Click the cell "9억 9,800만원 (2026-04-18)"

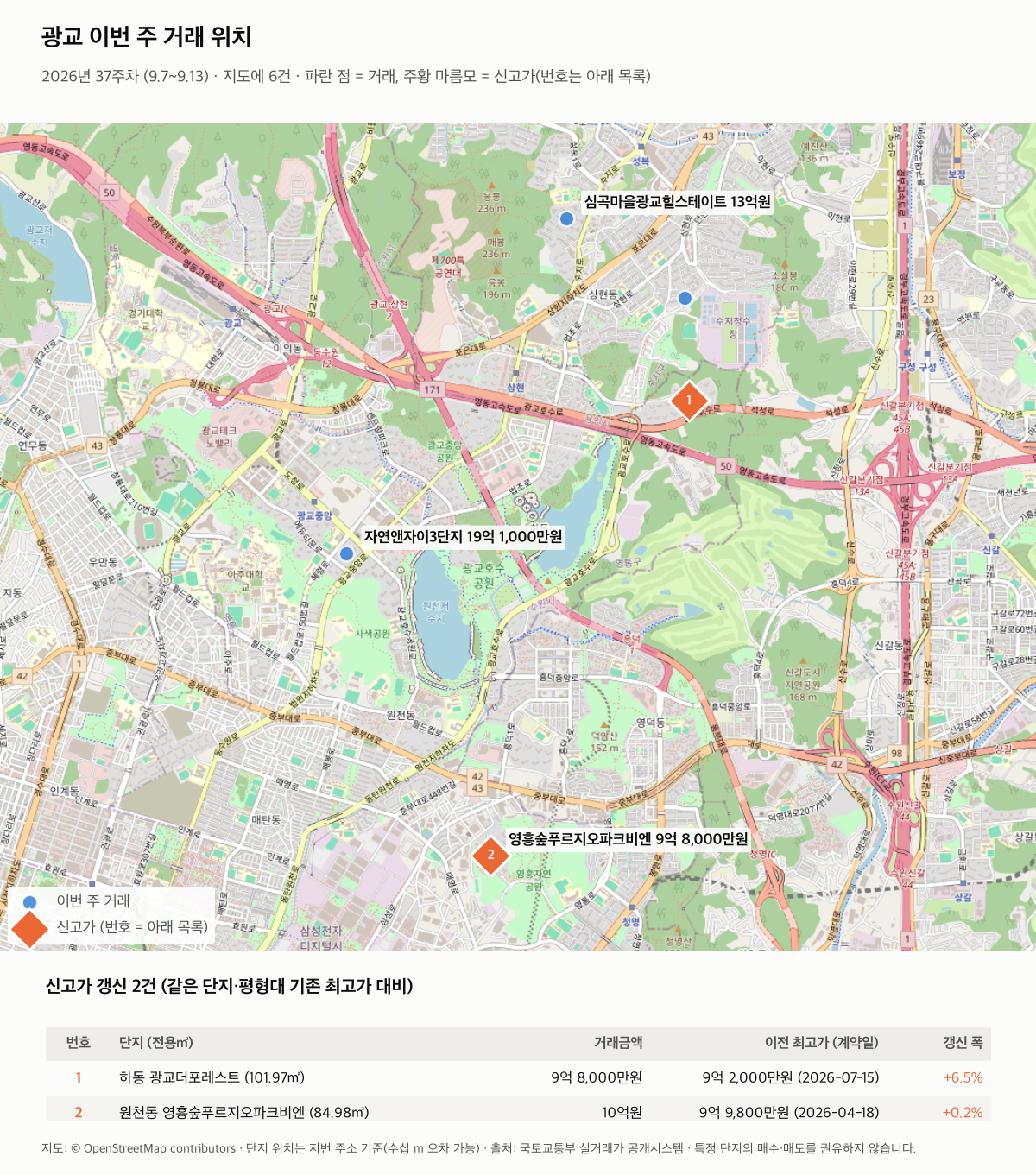pyautogui.click(x=789, y=1112)
